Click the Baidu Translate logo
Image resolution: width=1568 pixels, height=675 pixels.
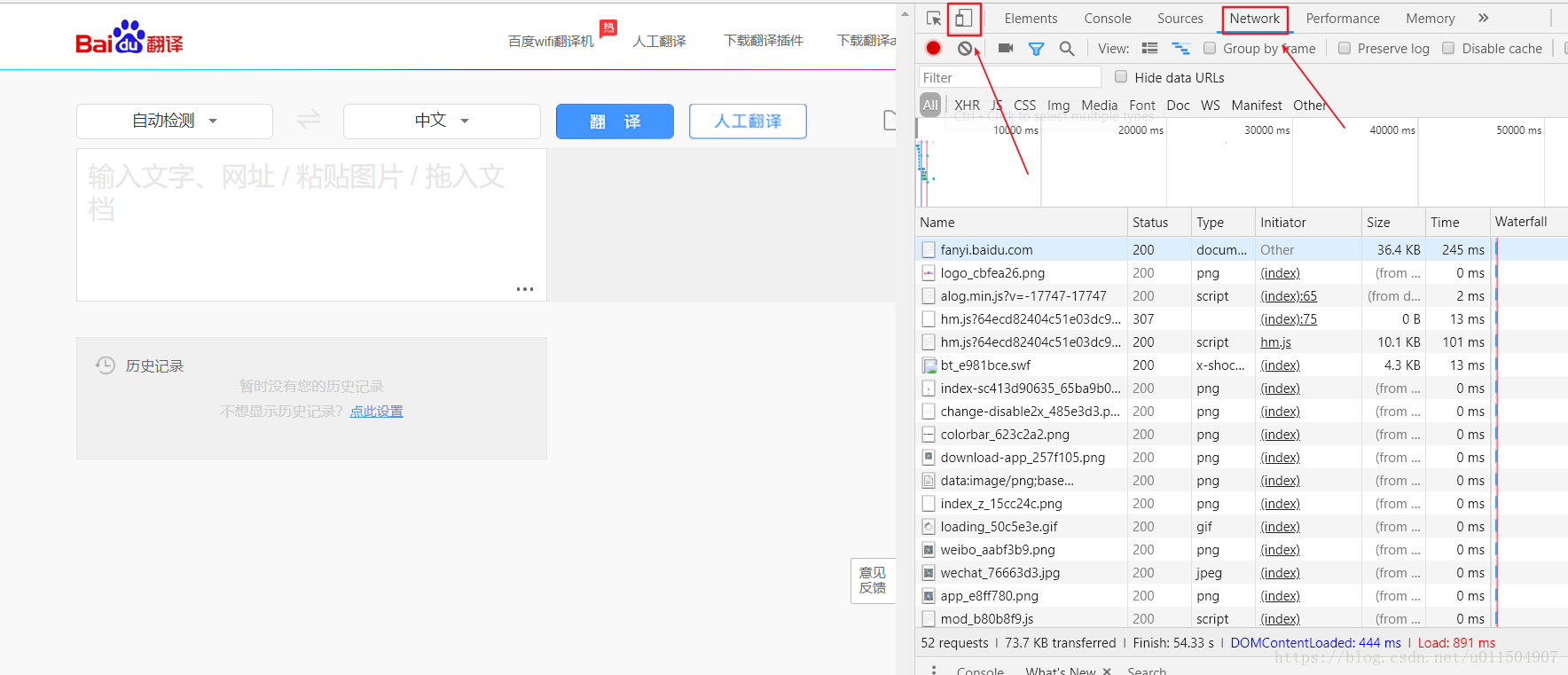coord(129,37)
